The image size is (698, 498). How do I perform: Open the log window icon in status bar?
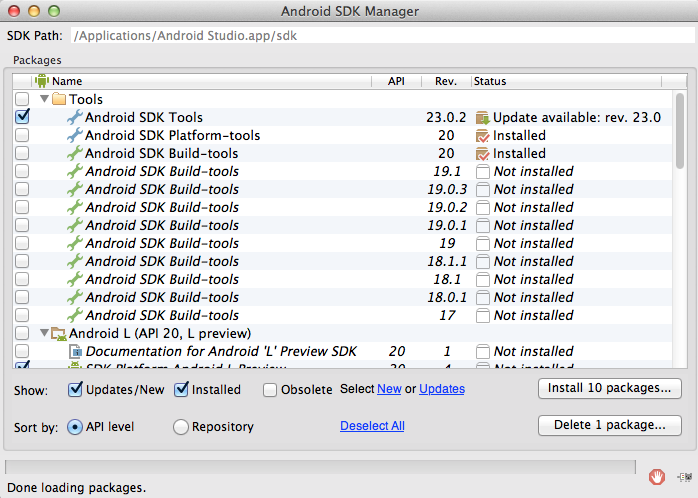(x=685, y=477)
